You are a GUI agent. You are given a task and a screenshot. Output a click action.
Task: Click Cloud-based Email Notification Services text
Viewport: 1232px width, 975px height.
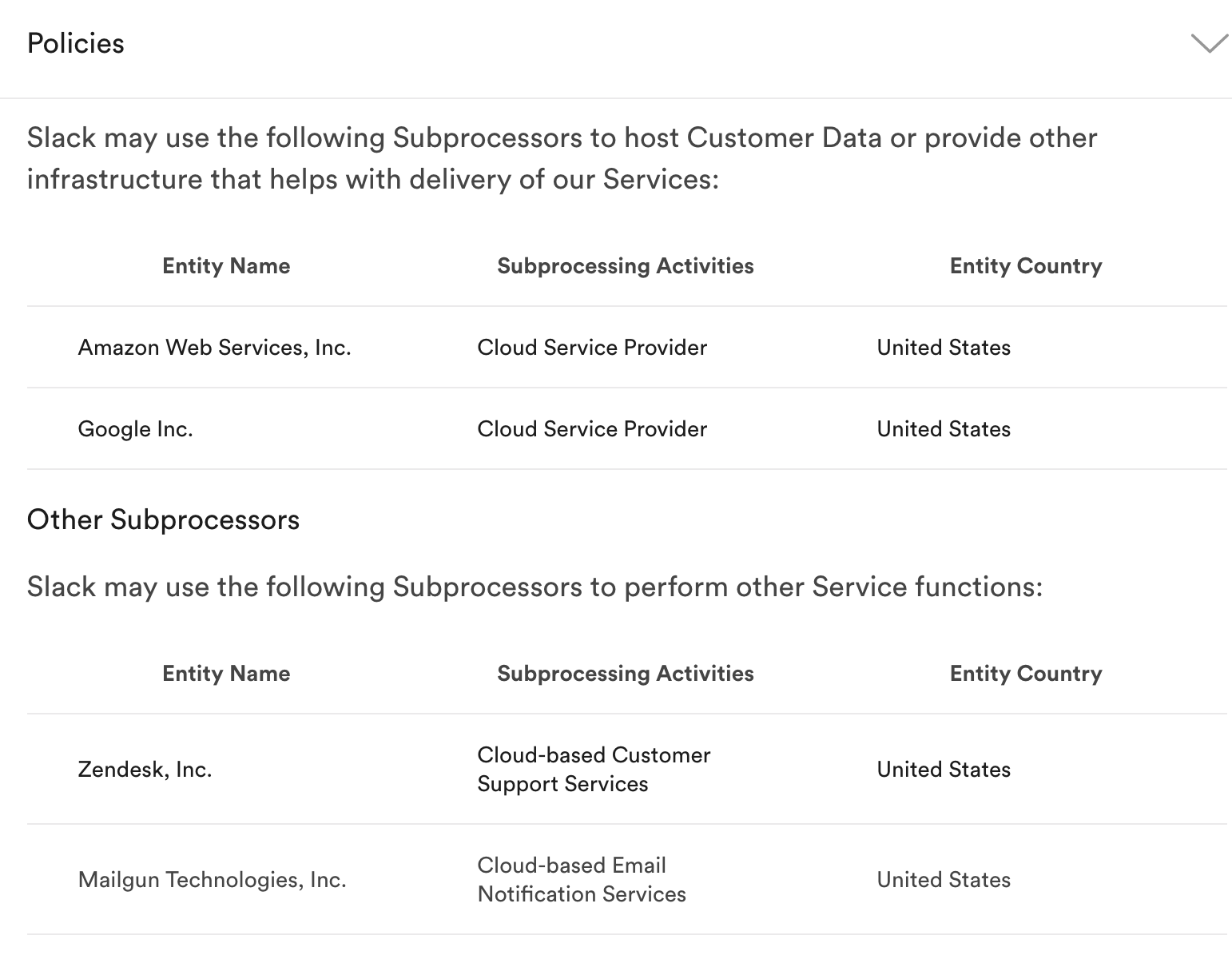pyautogui.click(x=582, y=880)
